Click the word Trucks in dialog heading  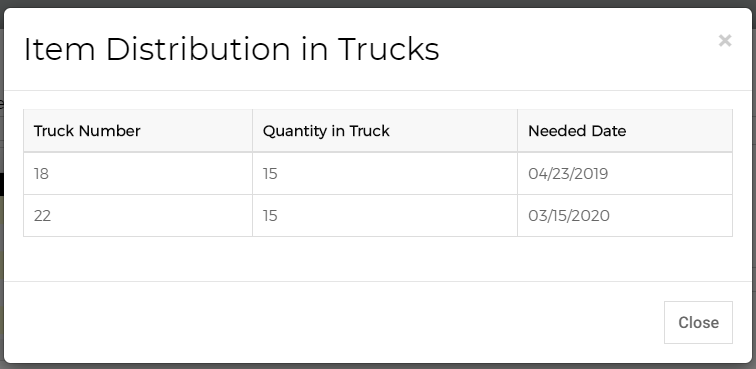tap(389, 49)
